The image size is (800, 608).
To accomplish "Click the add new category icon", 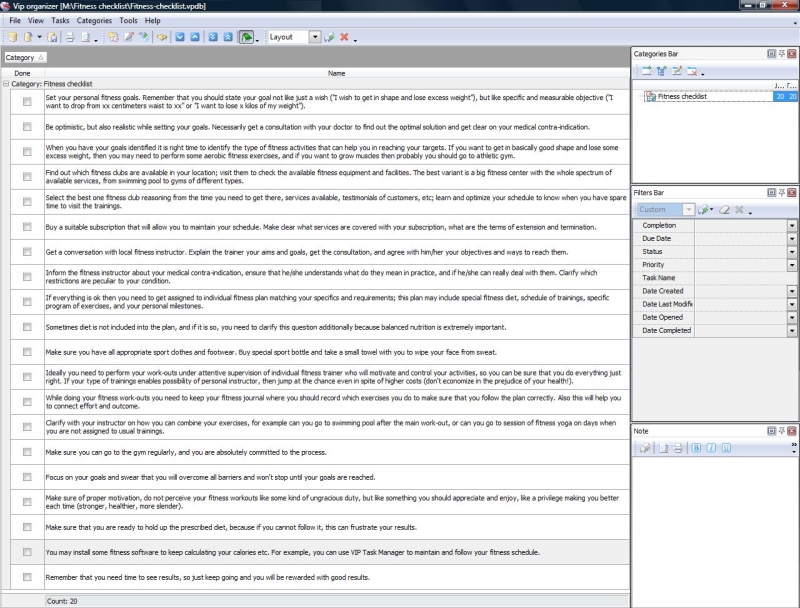I will 646,71.
